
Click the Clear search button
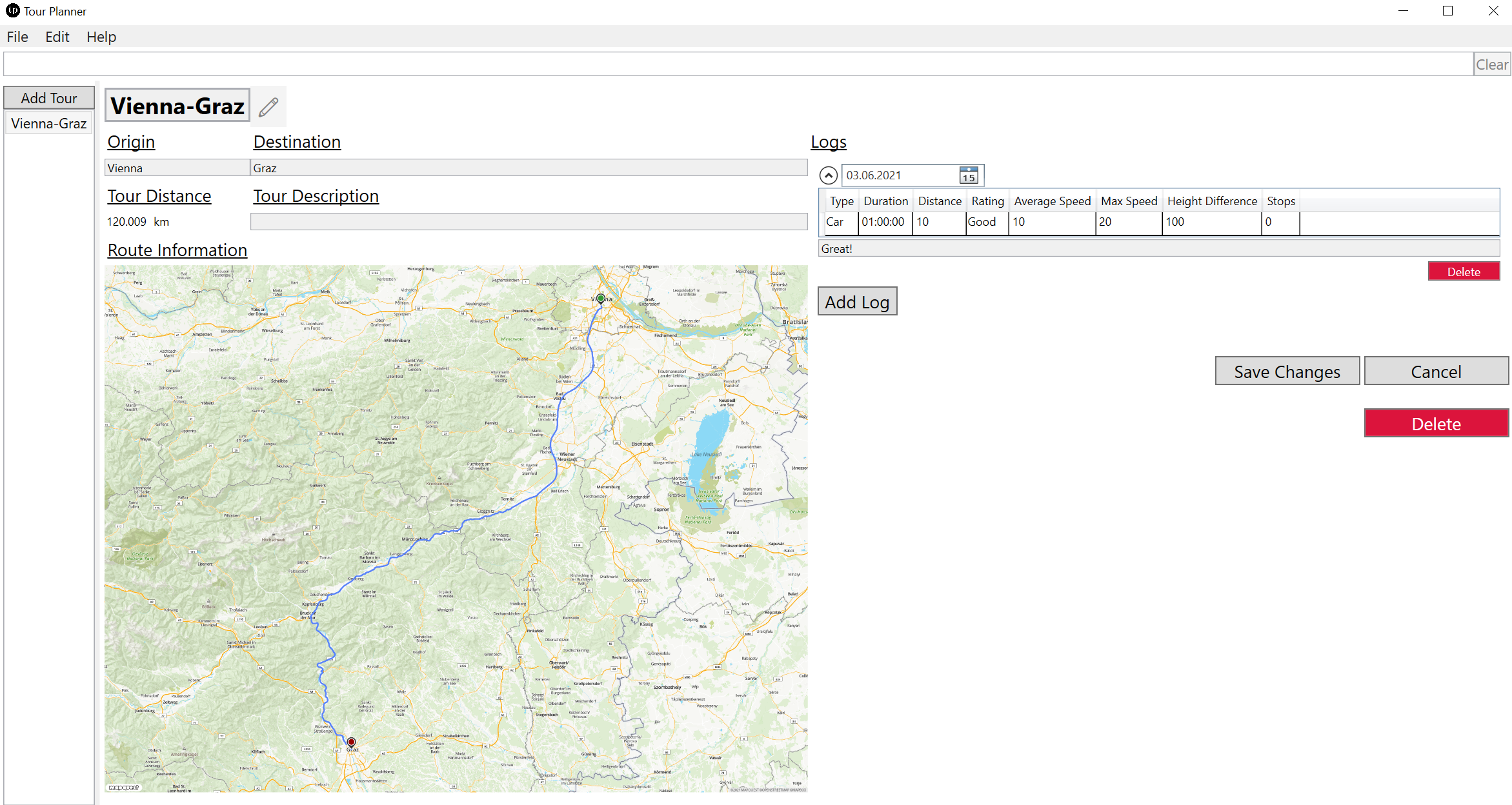point(1491,65)
